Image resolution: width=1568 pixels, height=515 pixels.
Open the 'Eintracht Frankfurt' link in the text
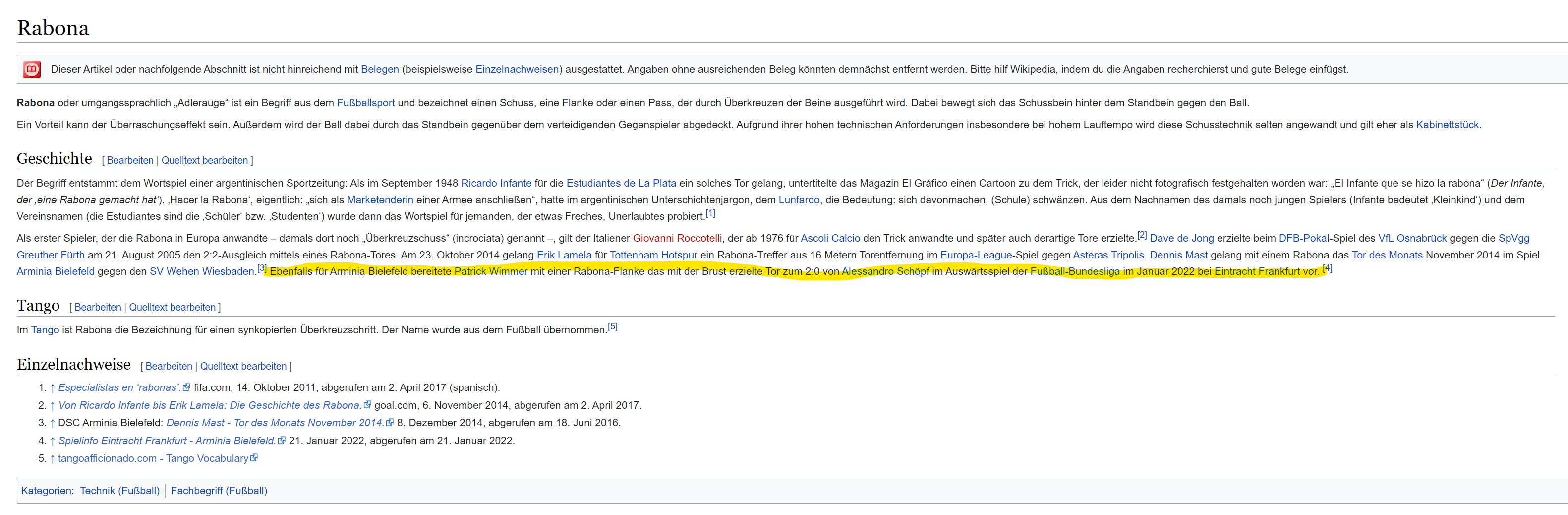tap(1257, 271)
